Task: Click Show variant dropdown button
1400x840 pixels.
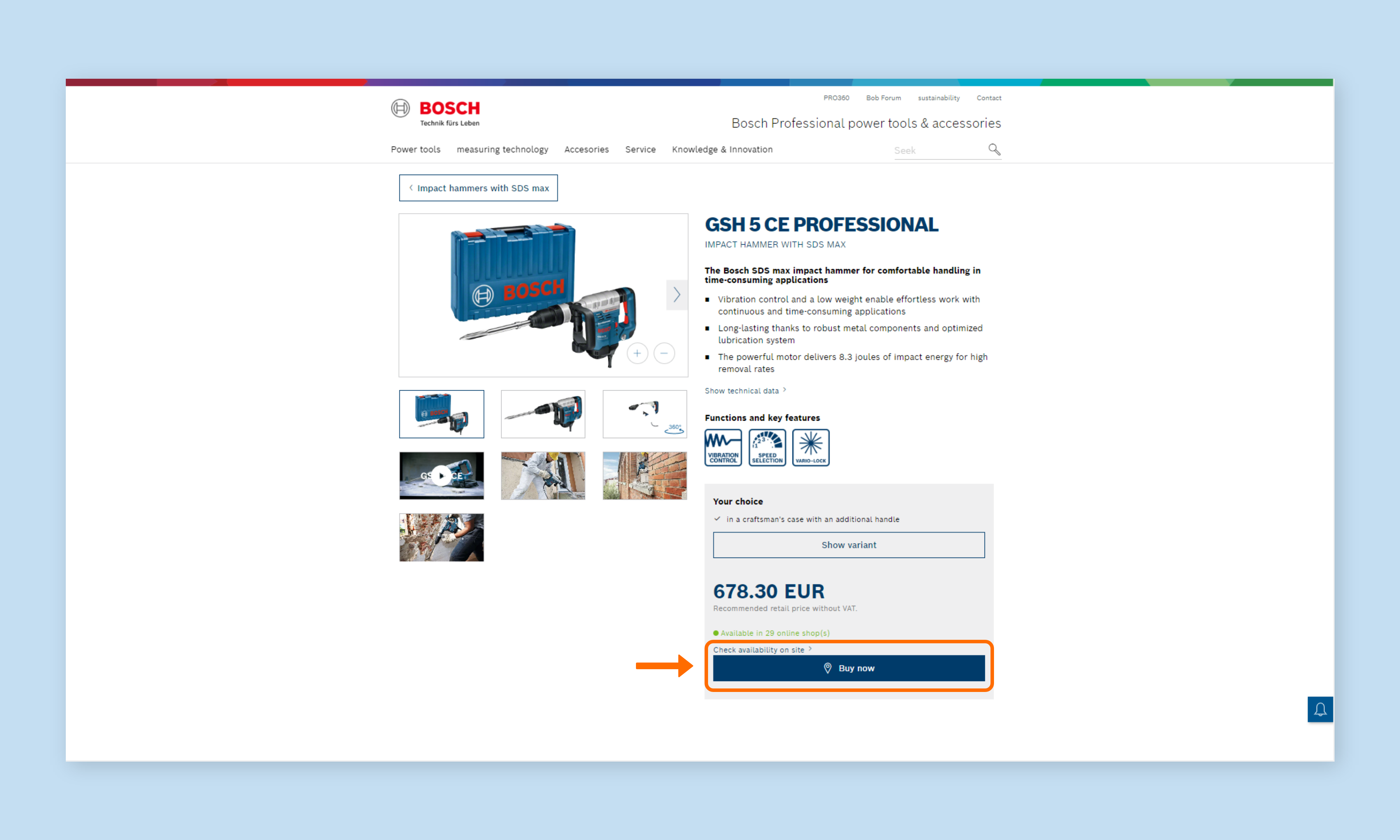Action: tap(849, 545)
